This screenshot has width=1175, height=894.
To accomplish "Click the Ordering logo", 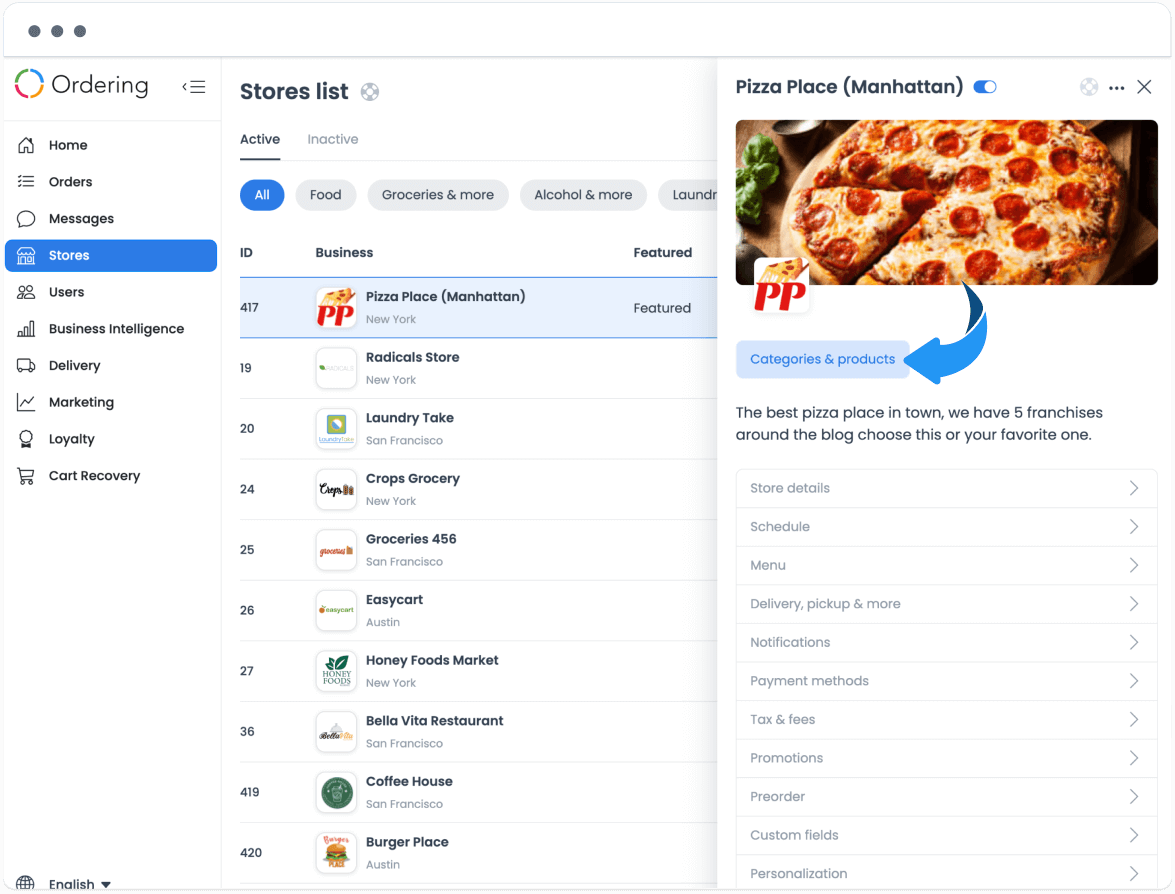I will [82, 85].
